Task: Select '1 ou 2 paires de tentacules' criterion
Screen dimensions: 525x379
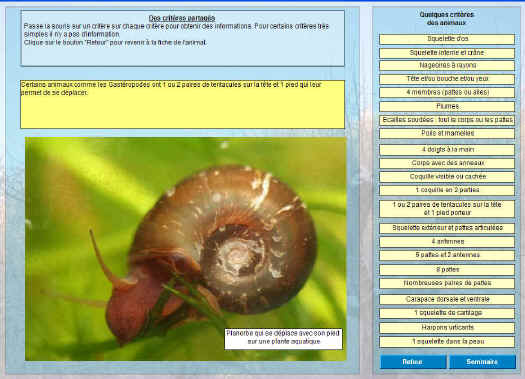Action: pos(447,209)
